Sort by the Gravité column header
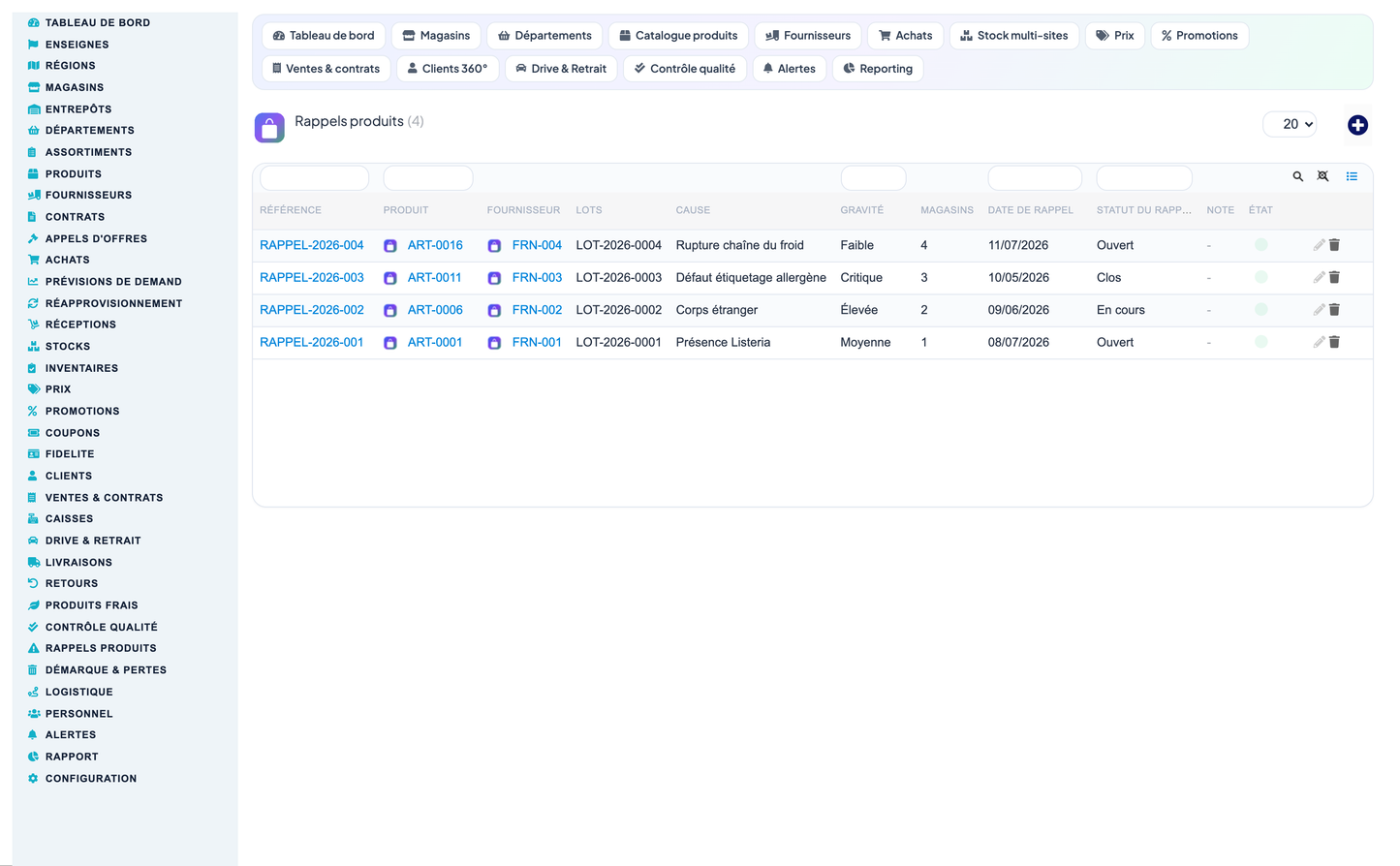 [x=862, y=210]
